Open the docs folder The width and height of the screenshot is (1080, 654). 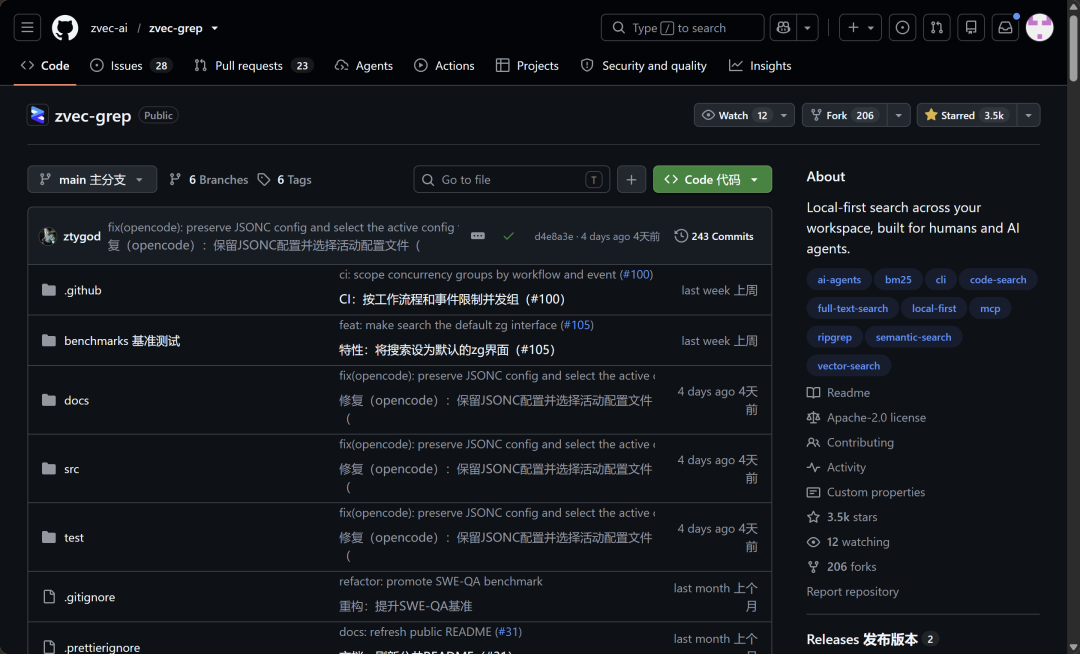76,400
